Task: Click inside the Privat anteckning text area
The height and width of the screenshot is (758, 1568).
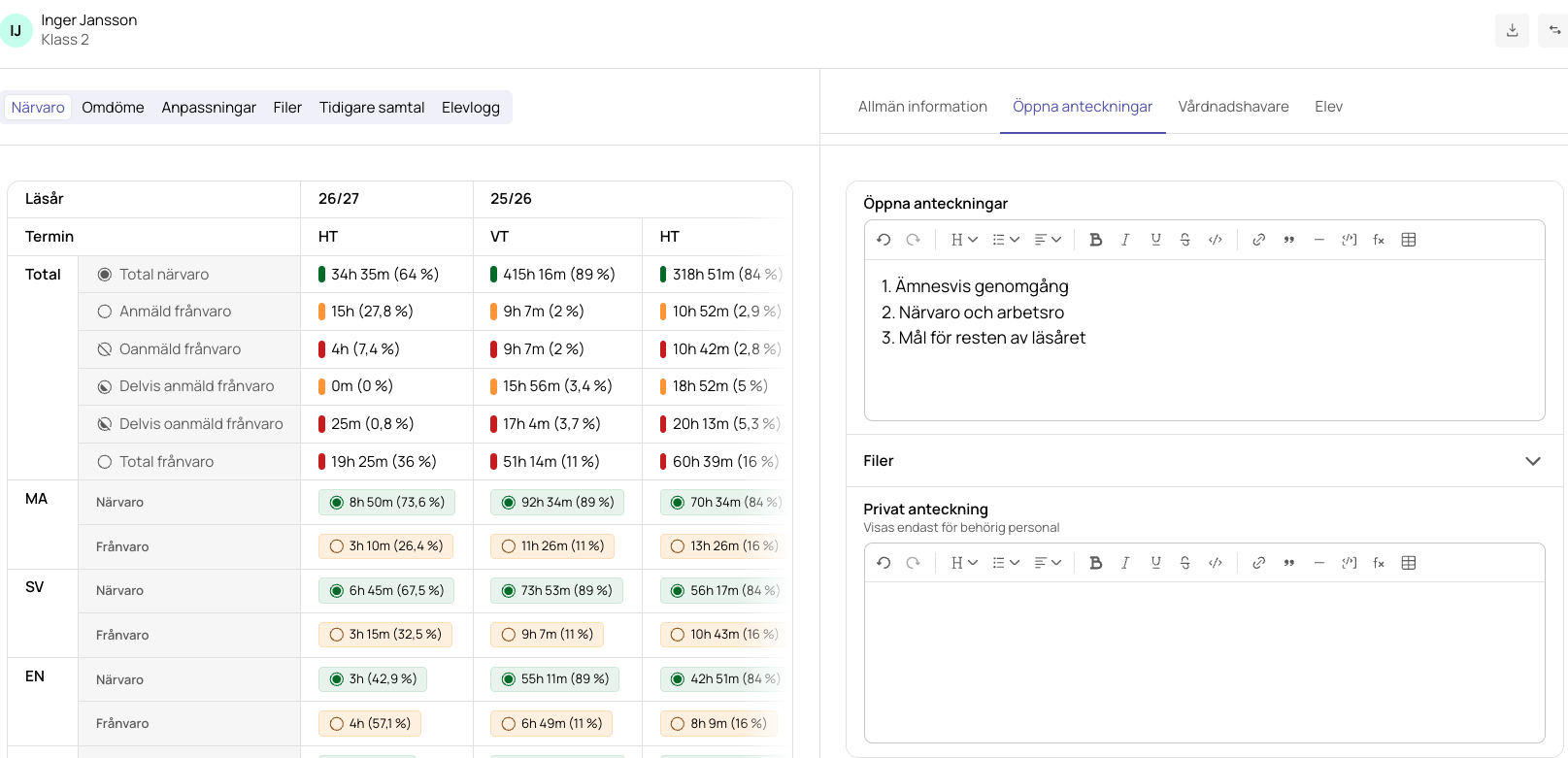Action: coord(1204,662)
